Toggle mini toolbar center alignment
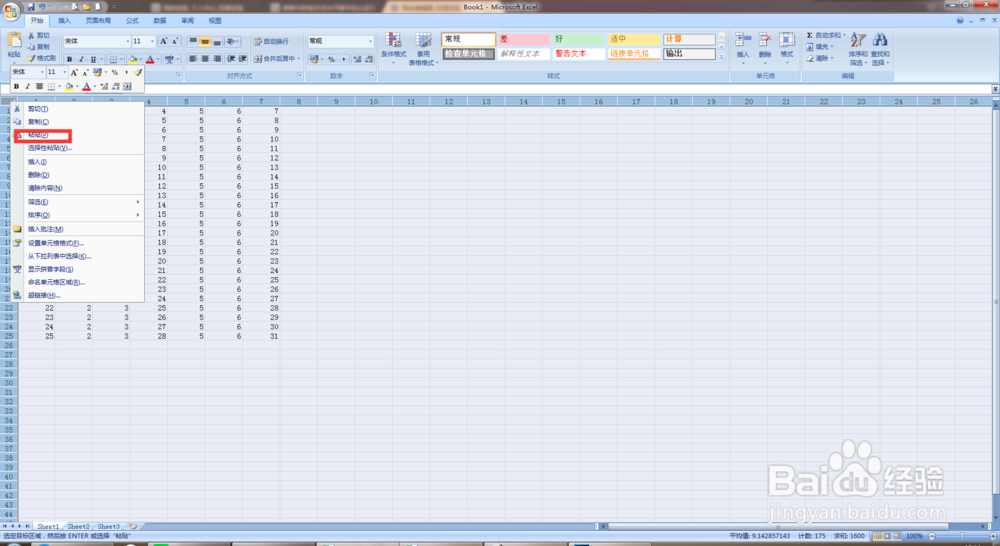 (x=40, y=86)
